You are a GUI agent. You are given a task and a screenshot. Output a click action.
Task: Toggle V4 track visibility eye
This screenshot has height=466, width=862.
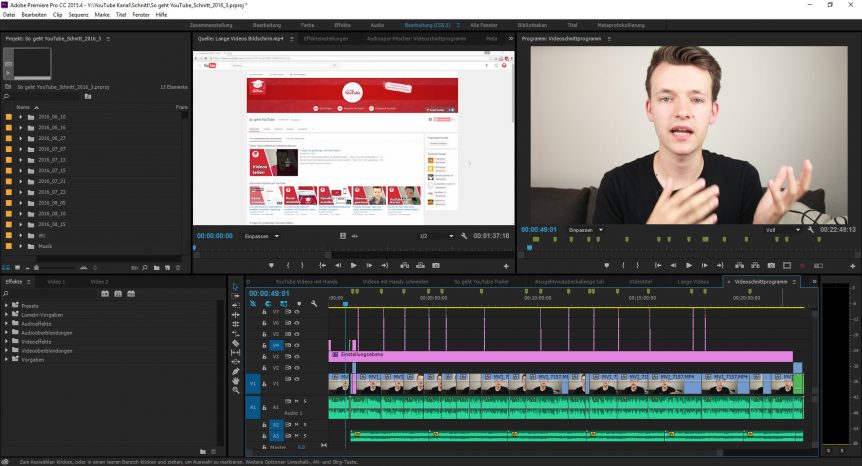tap(297, 346)
